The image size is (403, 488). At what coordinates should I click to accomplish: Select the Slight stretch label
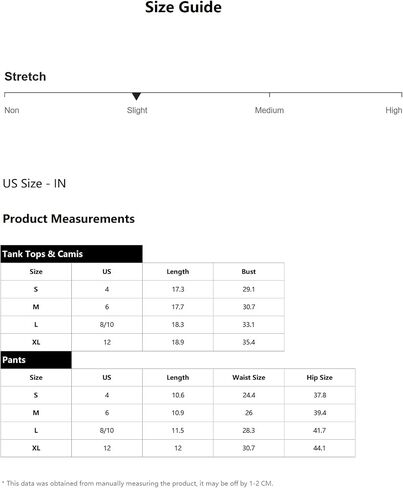(137, 110)
